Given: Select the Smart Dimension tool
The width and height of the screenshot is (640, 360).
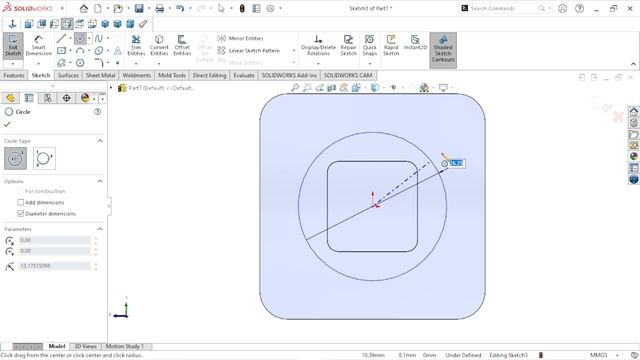Looking at the screenshot, I should [x=38, y=46].
